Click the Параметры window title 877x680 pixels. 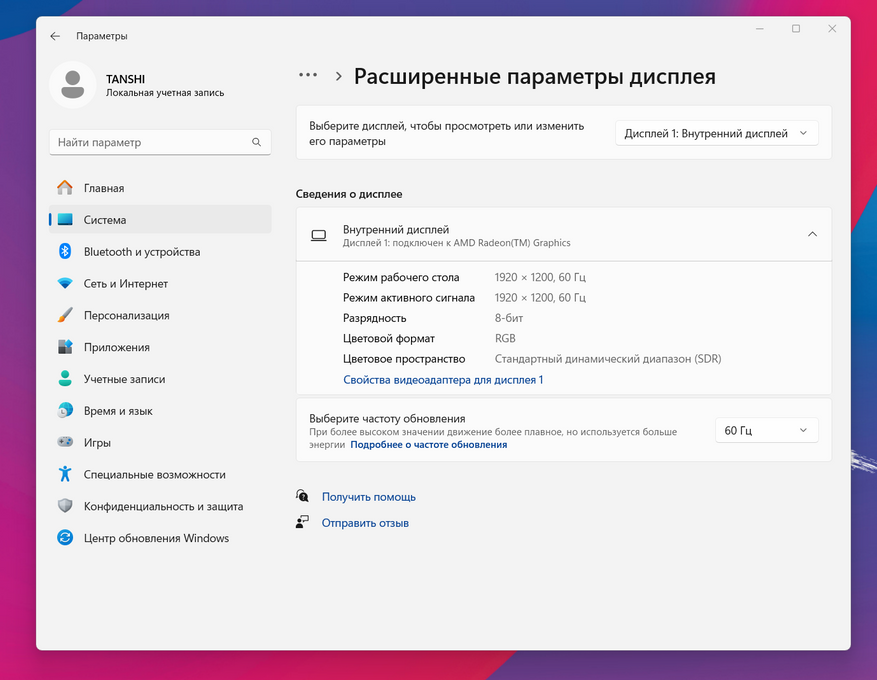tap(102, 36)
